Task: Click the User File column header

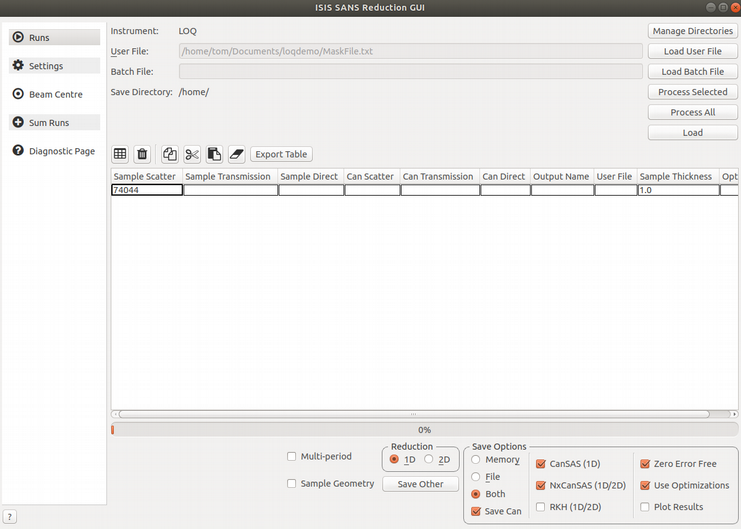Action: (x=616, y=176)
